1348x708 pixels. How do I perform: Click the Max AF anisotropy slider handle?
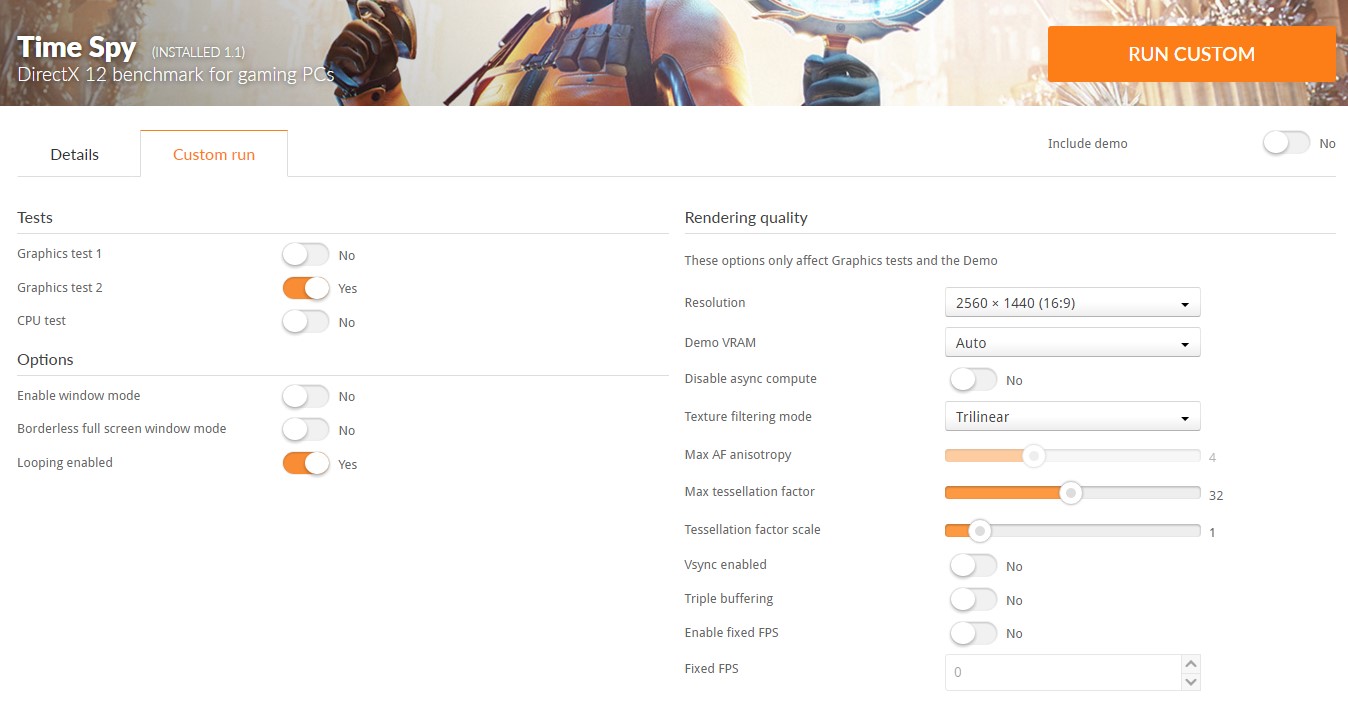[x=1033, y=456]
